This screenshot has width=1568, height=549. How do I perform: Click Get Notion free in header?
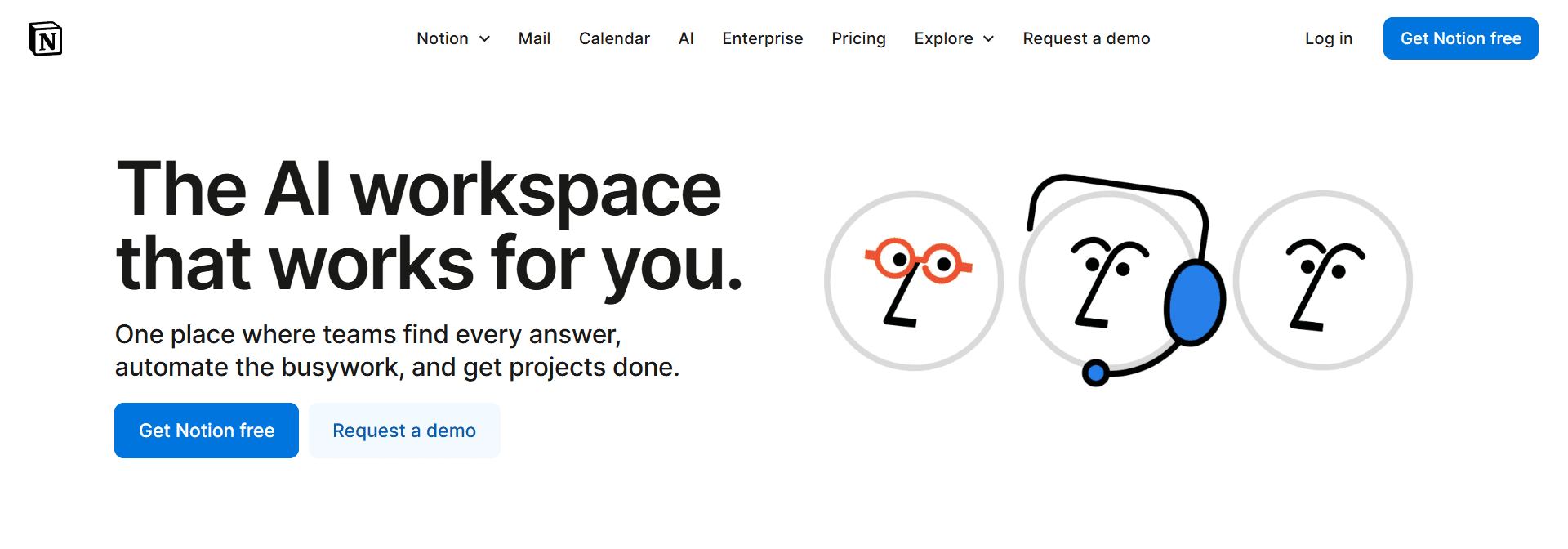pyautogui.click(x=1461, y=38)
